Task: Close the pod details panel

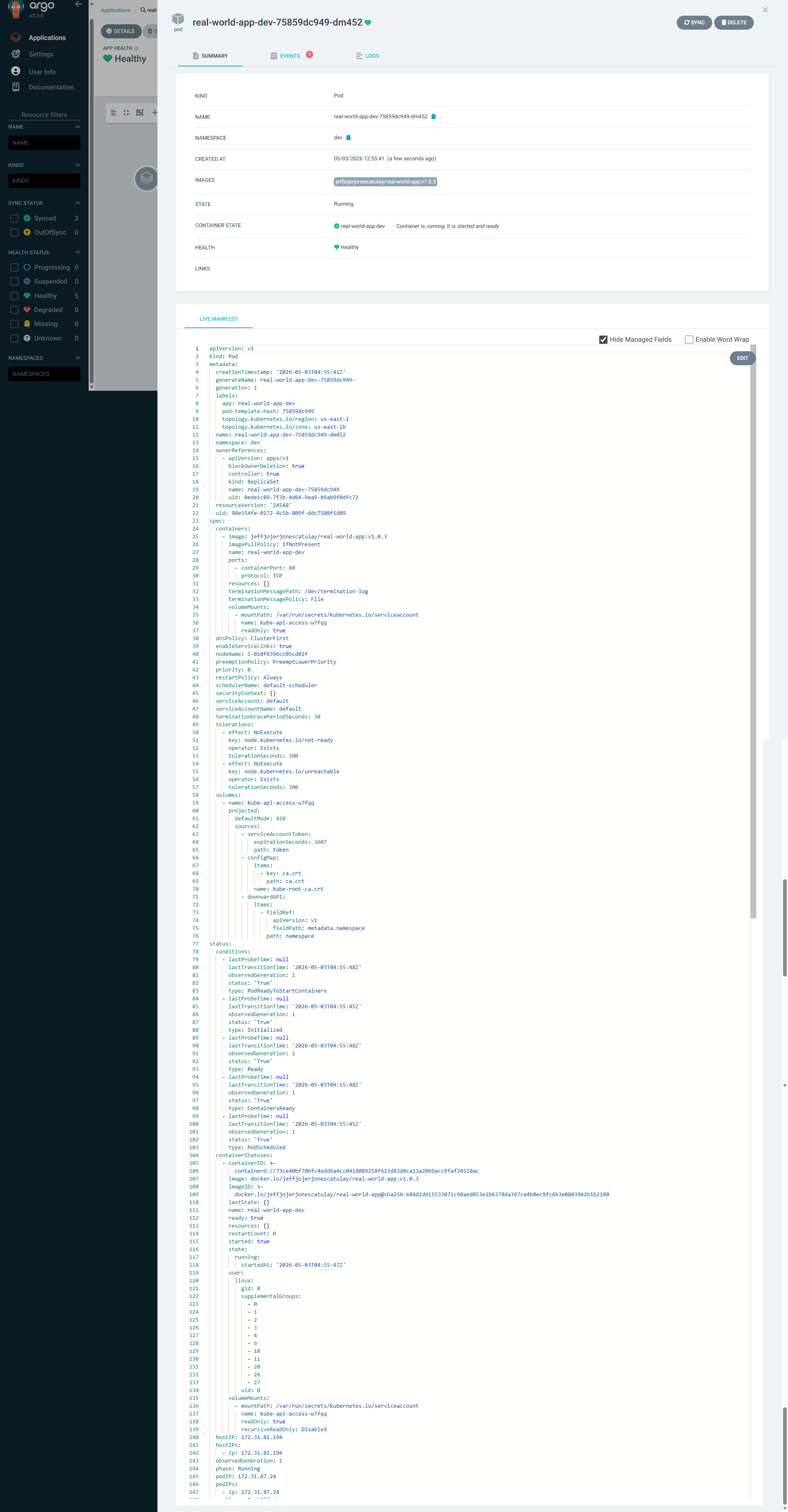Action: [765, 9]
